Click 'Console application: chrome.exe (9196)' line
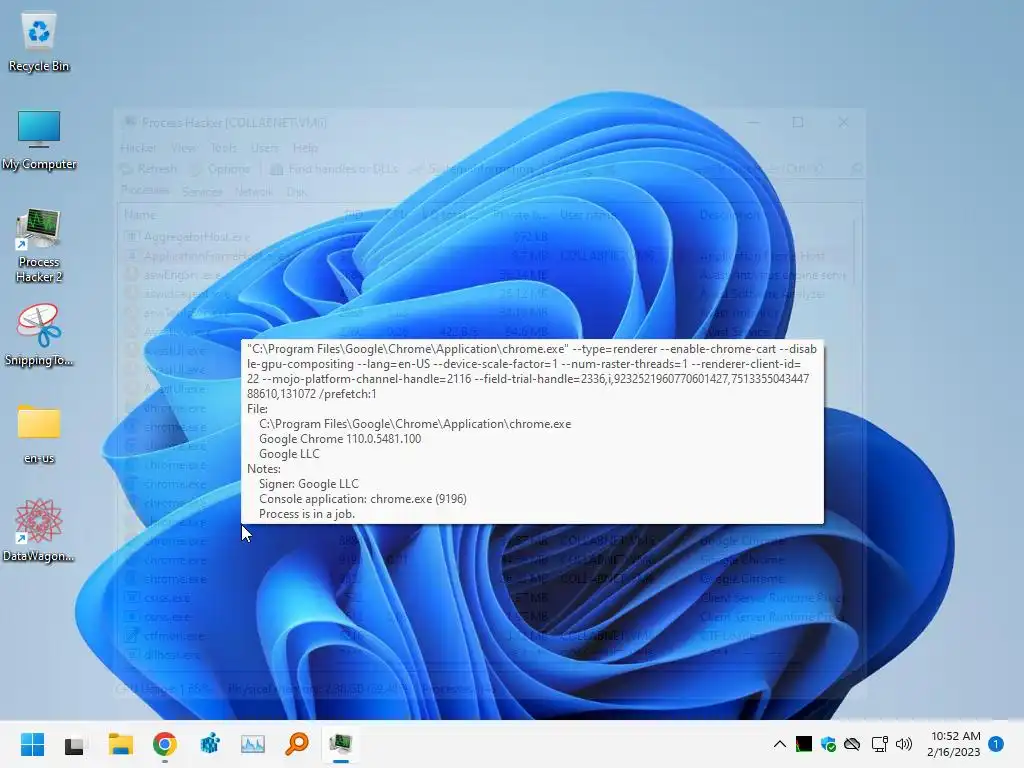The image size is (1024, 768). pyautogui.click(x=362, y=499)
